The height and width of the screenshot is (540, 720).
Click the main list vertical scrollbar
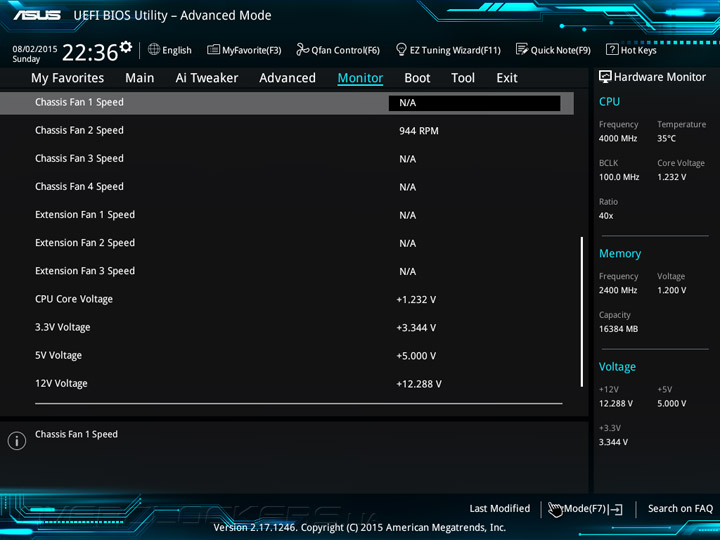point(582,311)
